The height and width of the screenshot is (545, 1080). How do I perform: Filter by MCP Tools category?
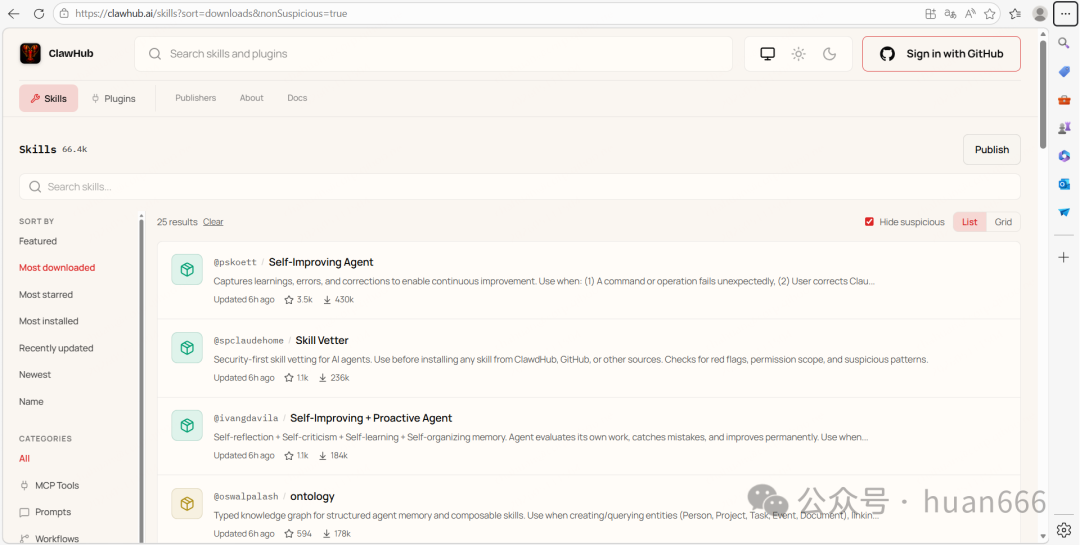tap(50, 485)
